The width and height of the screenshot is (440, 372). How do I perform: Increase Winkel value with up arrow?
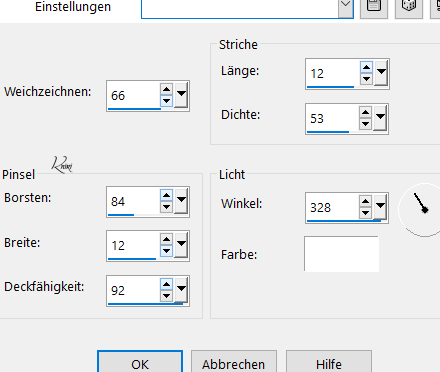366,201
